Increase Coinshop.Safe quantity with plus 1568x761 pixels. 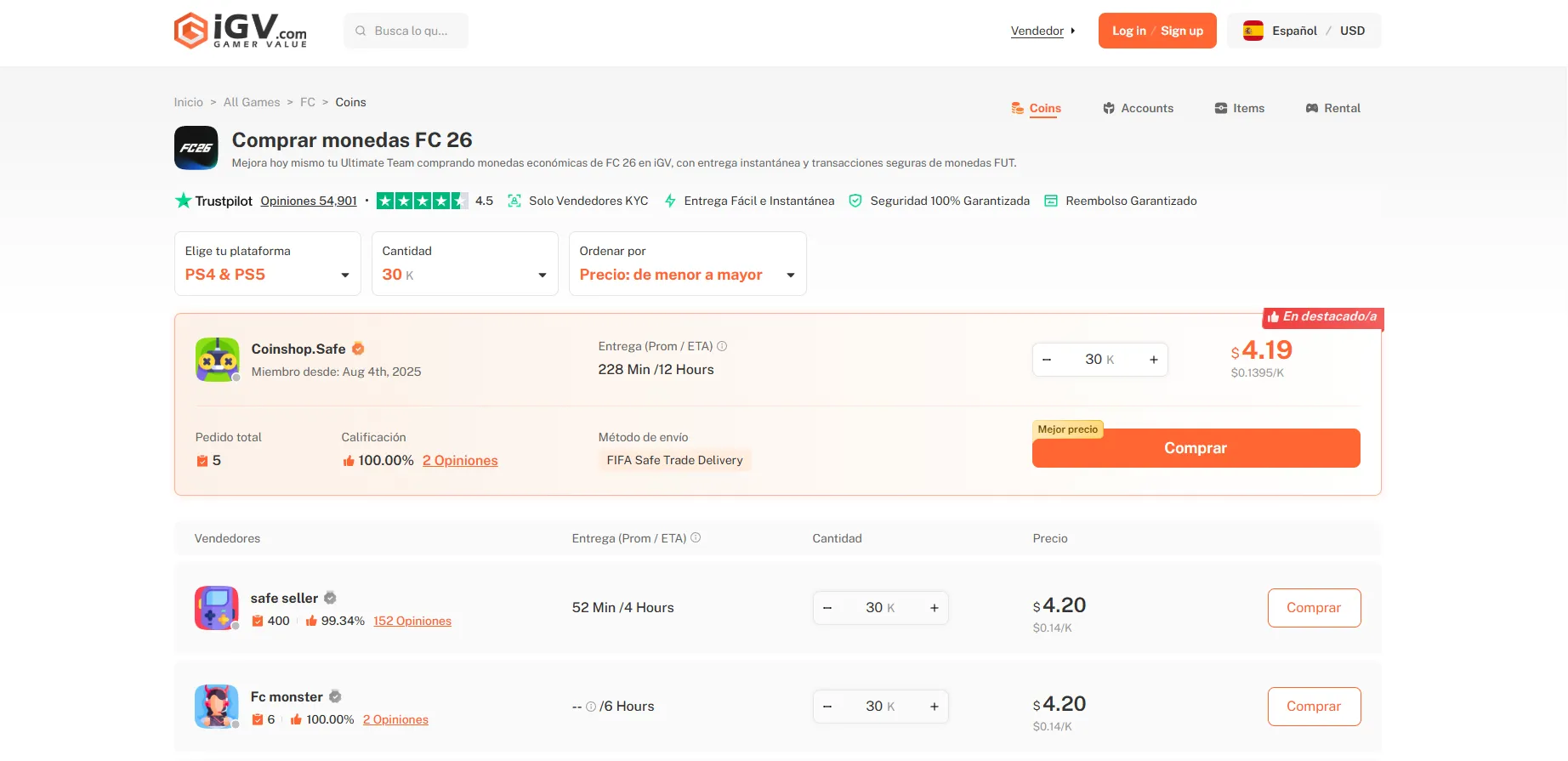coord(1154,360)
